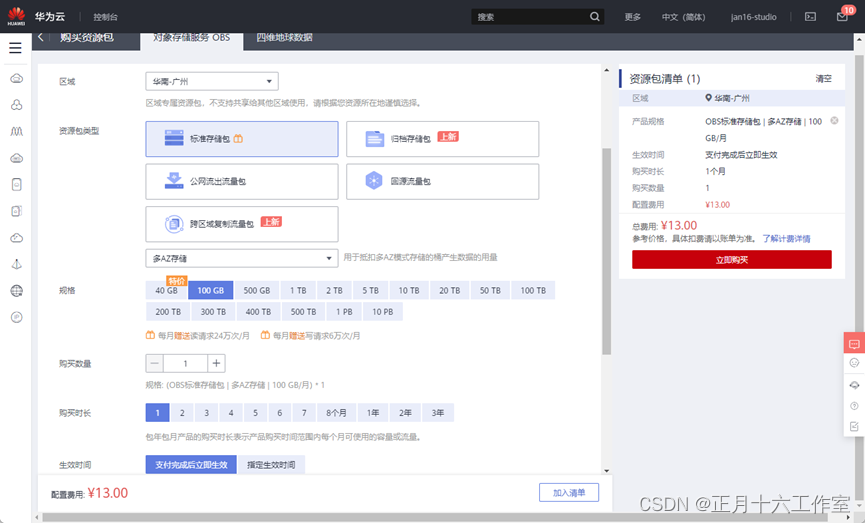Screen dimensions: 865x523
Task: Decrease quantity with minus button
Action: 154,363
